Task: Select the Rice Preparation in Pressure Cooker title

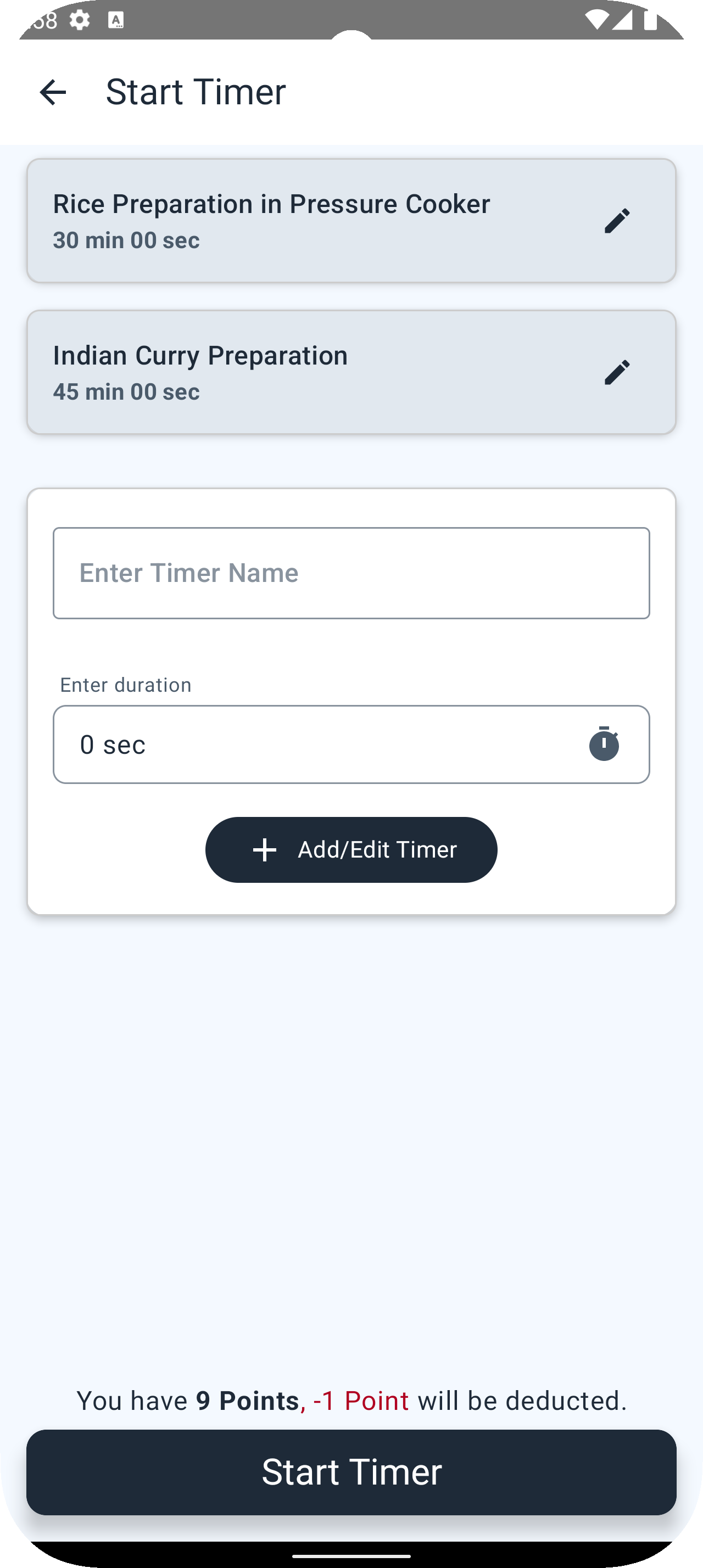Action: (271, 204)
